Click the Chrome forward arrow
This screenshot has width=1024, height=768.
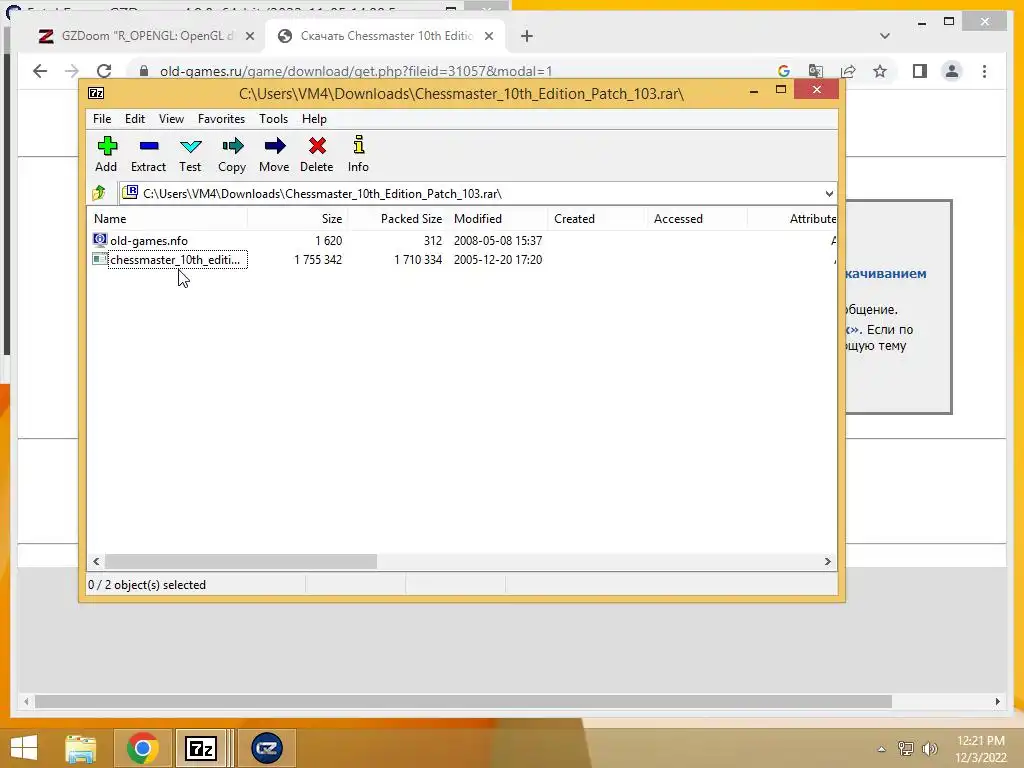tap(72, 71)
